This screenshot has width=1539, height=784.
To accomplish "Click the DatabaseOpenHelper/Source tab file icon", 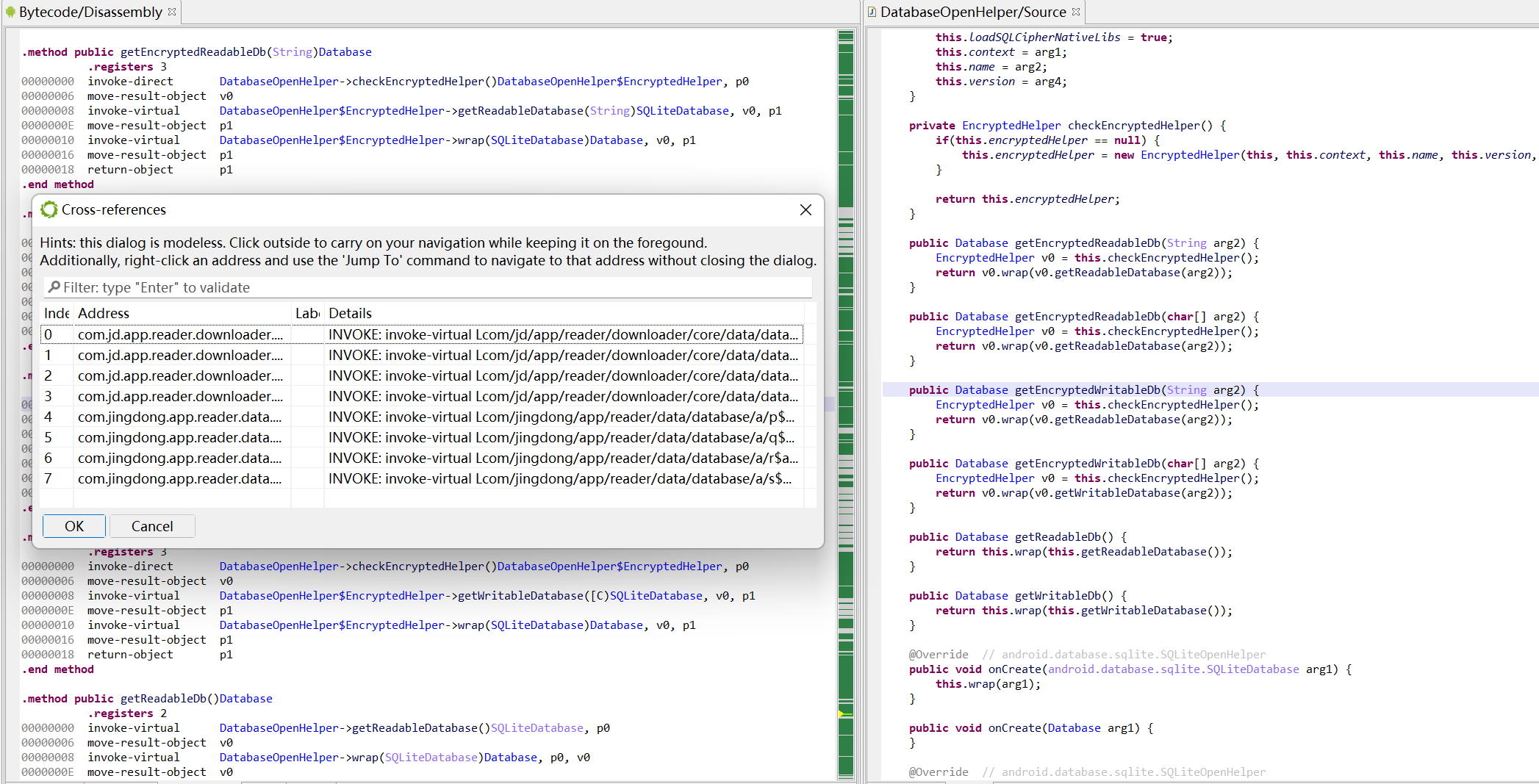I will point(872,12).
